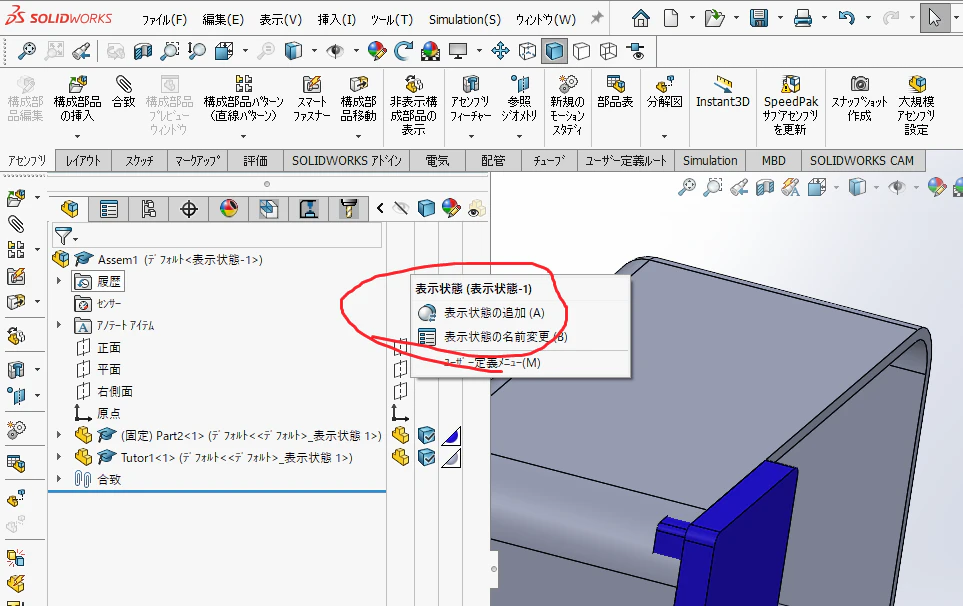Viewport: 963px width, 606px height.
Task: Open the Save icon dropdown arrow
Action: [780, 18]
